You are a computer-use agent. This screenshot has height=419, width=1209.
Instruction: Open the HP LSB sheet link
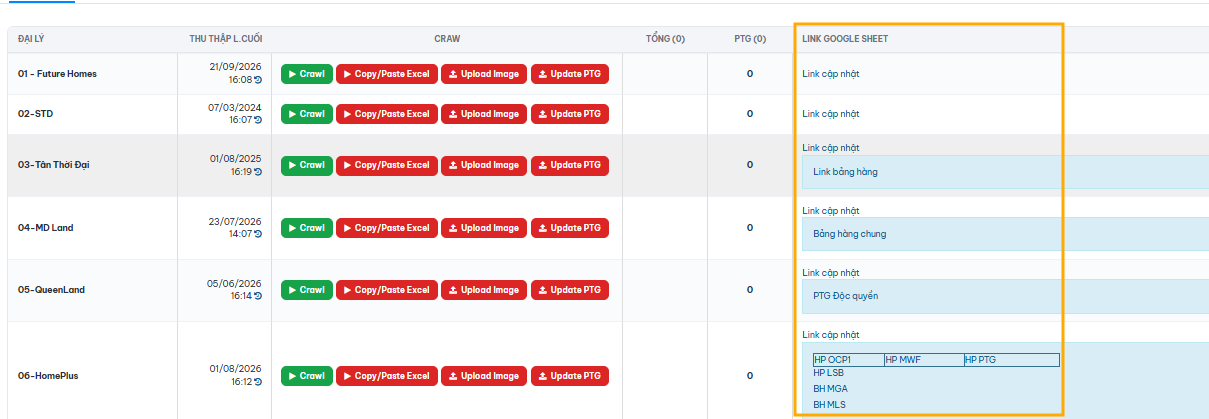[828, 372]
